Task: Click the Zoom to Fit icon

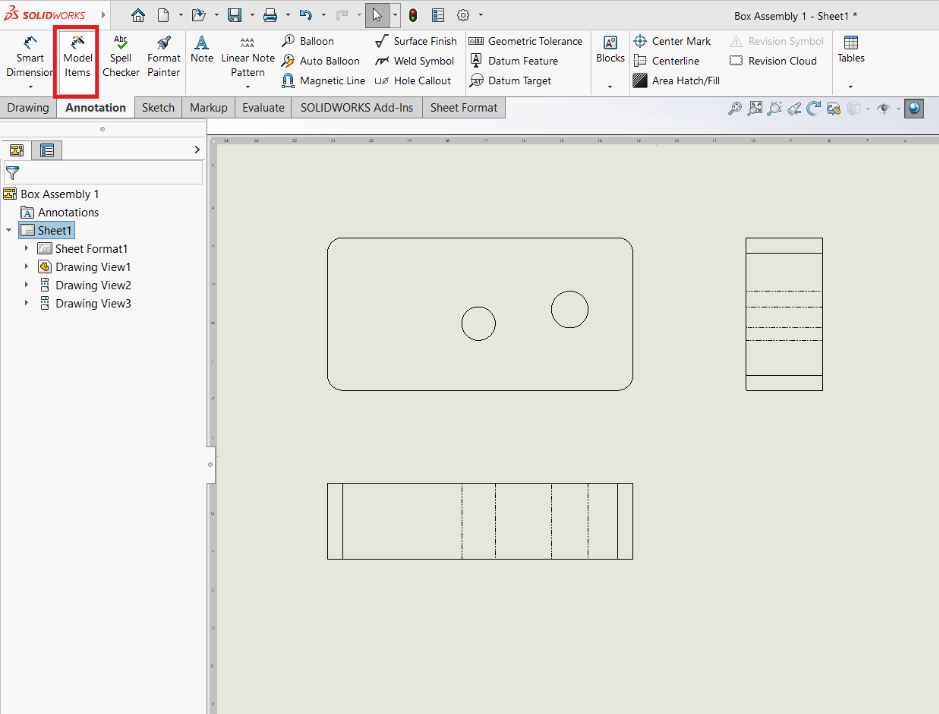Action: click(734, 108)
